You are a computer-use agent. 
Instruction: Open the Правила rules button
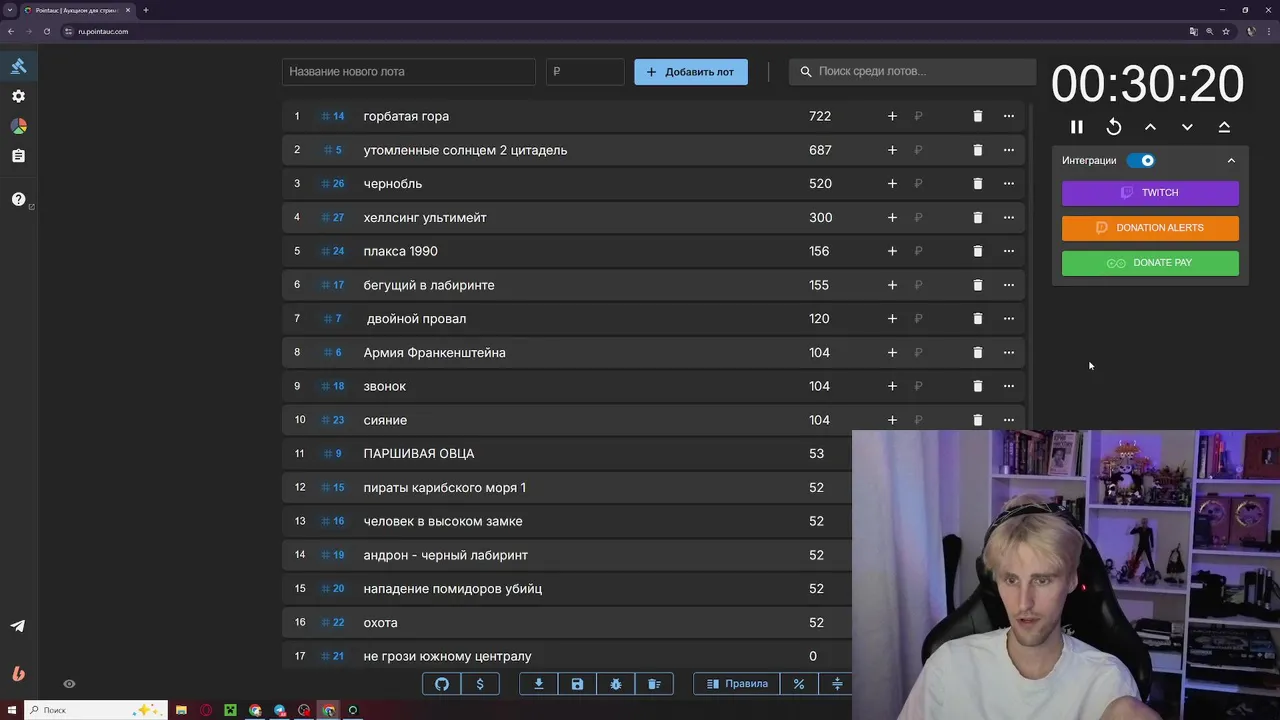pyautogui.click(x=737, y=684)
